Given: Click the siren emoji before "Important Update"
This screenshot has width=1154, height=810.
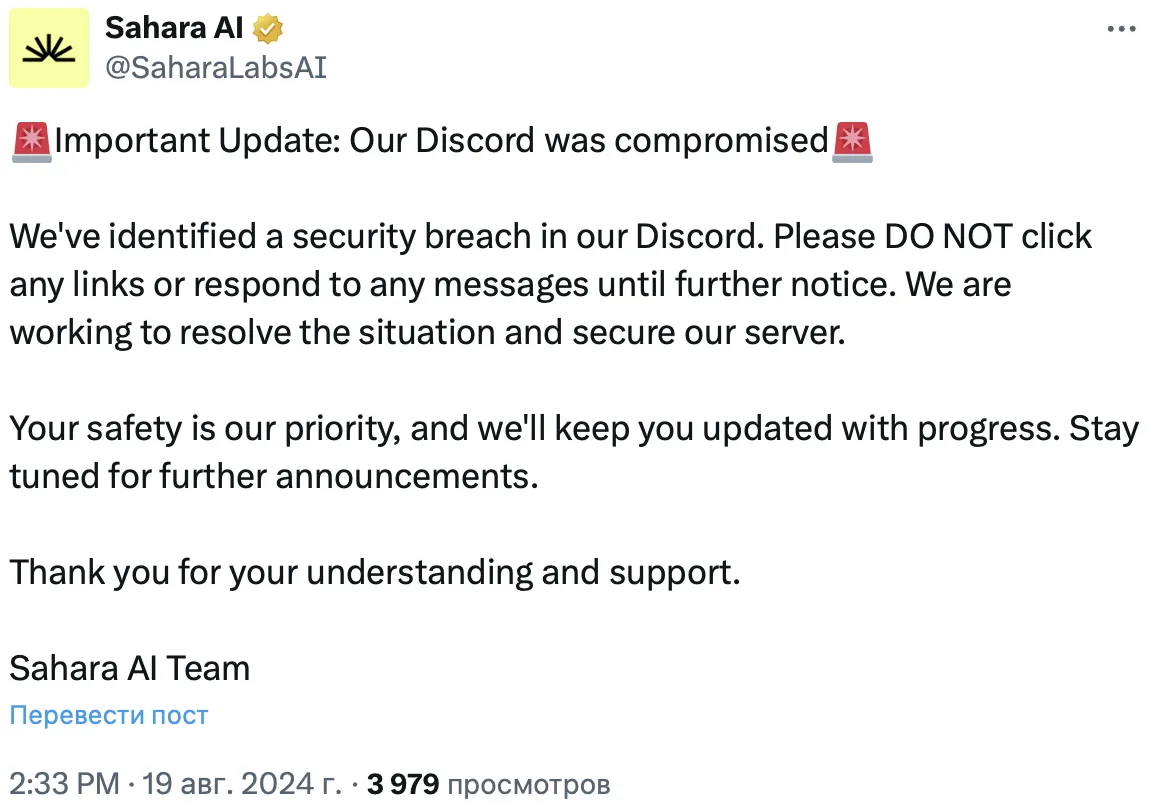Looking at the screenshot, I should click(x=32, y=141).
